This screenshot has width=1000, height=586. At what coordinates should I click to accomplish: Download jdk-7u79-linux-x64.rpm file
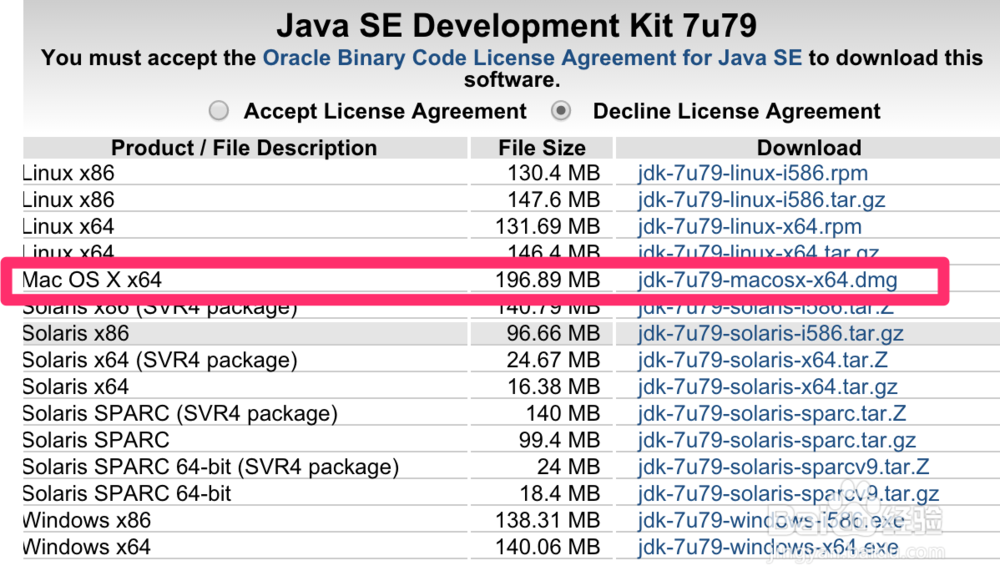click(749, 227)
